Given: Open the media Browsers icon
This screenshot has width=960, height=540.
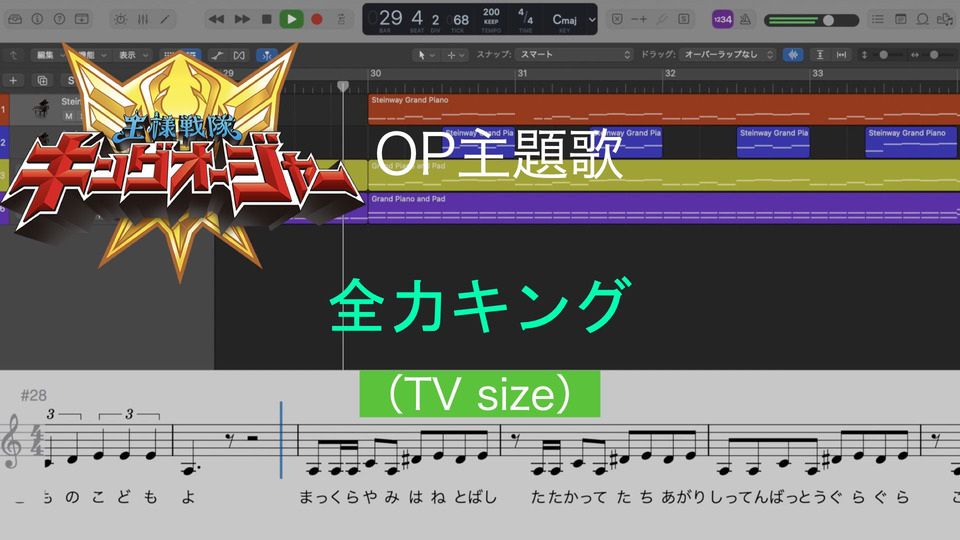Looking at the screenshot, I should [x=945, y=19].
